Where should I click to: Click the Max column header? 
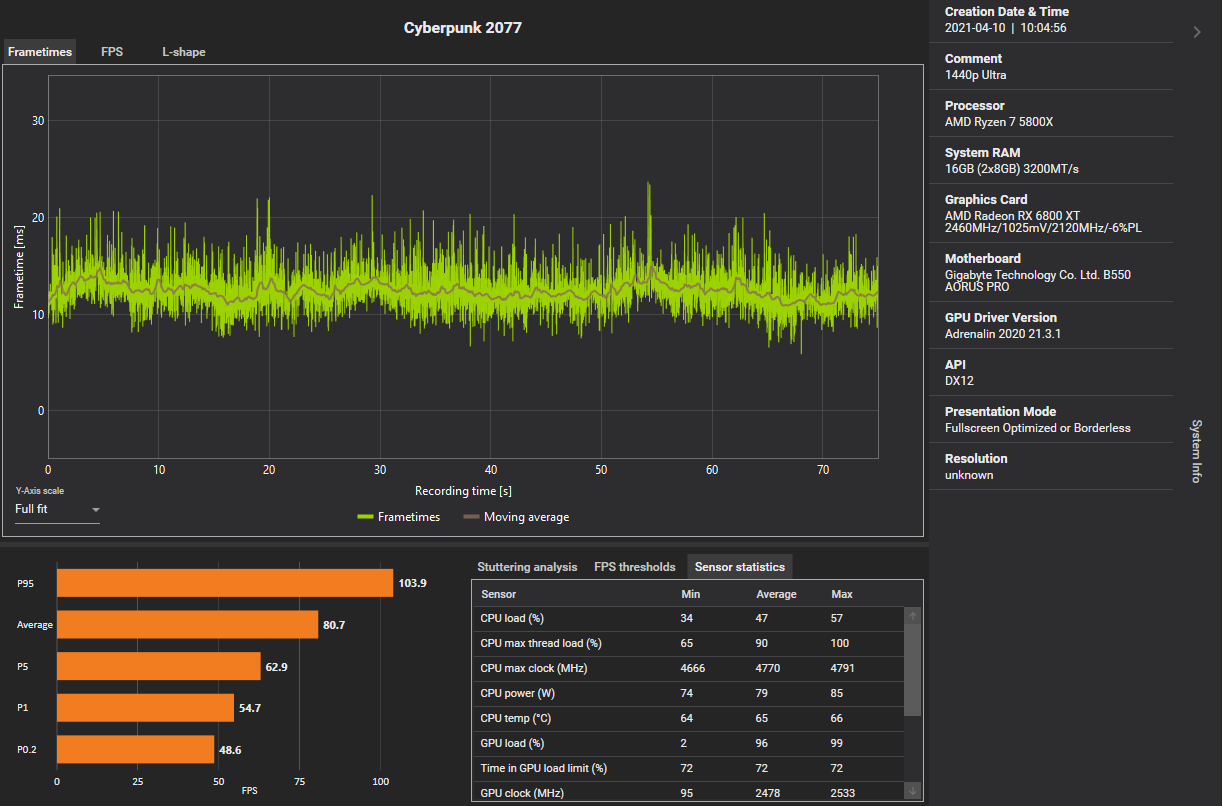pos(842,594)
